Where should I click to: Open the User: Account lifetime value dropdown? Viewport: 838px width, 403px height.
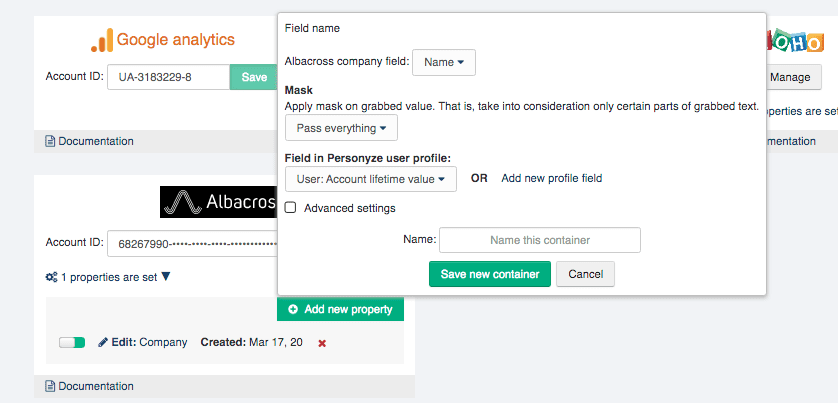click(370, 179)
